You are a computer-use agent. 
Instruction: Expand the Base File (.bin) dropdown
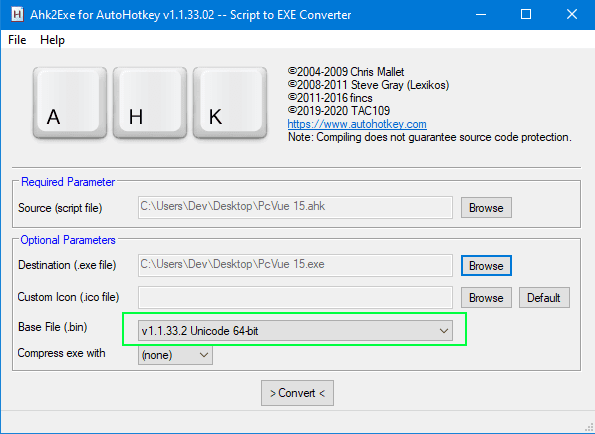click(295, 330)
